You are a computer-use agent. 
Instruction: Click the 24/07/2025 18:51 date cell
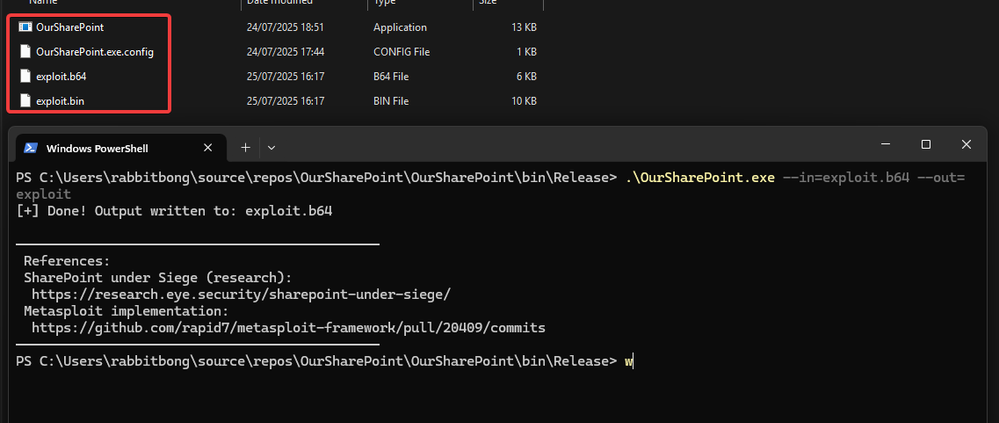[285, 27]
